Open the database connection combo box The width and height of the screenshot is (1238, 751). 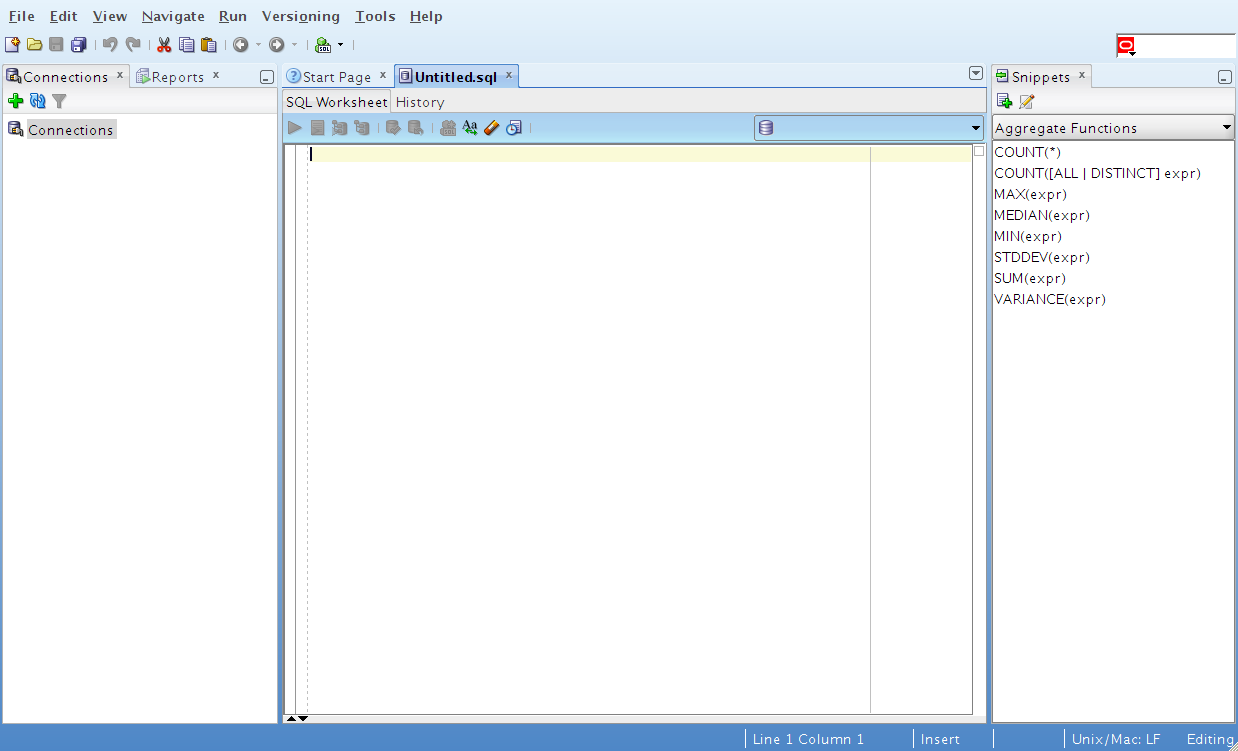[x=869, y=127]
